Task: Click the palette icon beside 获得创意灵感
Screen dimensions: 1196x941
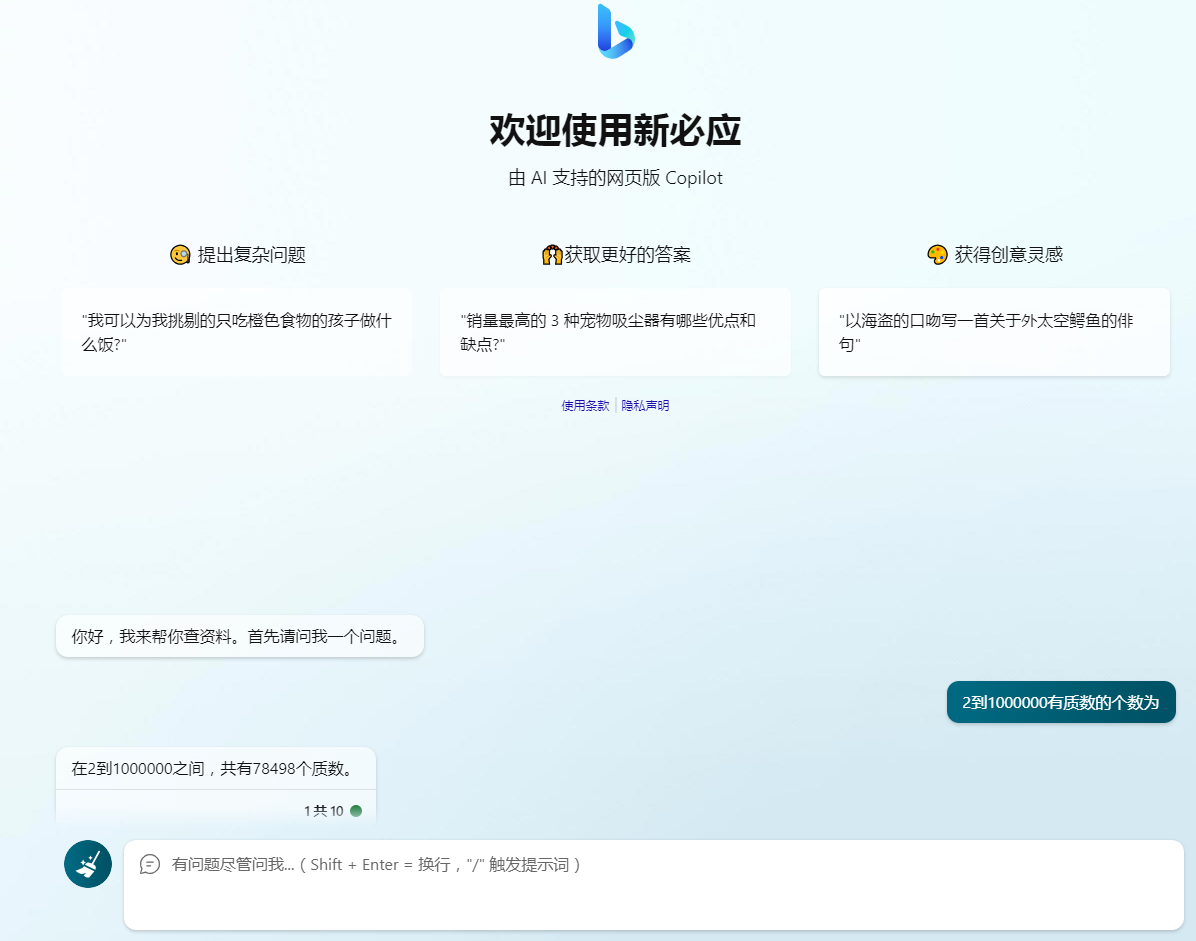Action: (x=935, y=254)
